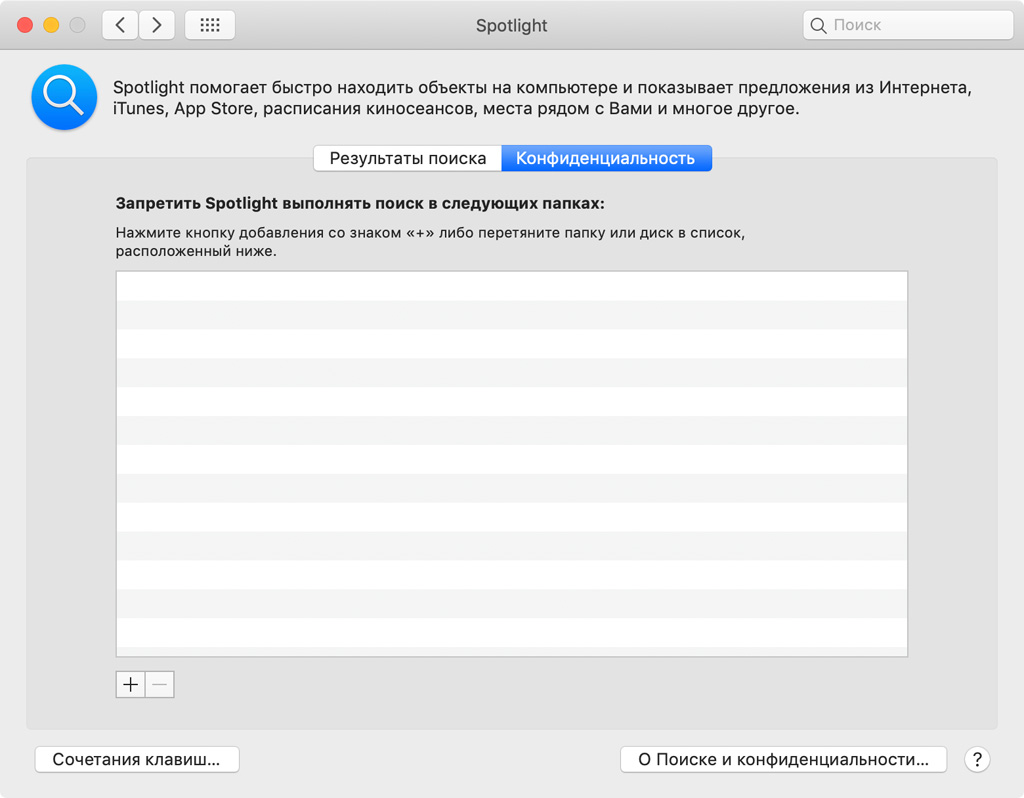Focus the Поиск search field
Viewport: 1024px width, 798px height.
908,25
